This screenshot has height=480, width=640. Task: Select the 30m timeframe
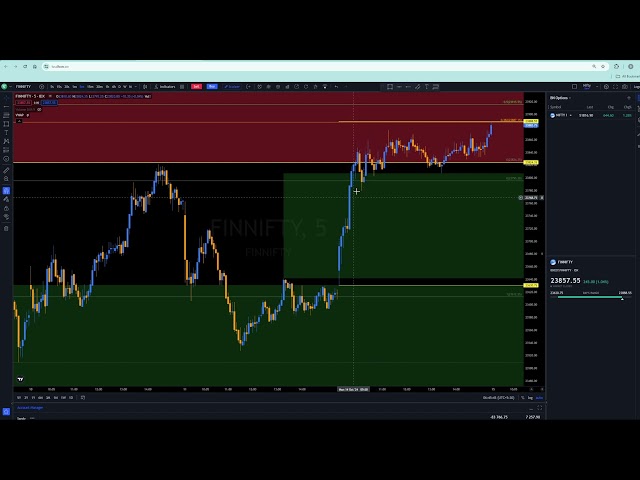(x=100, y=87)
